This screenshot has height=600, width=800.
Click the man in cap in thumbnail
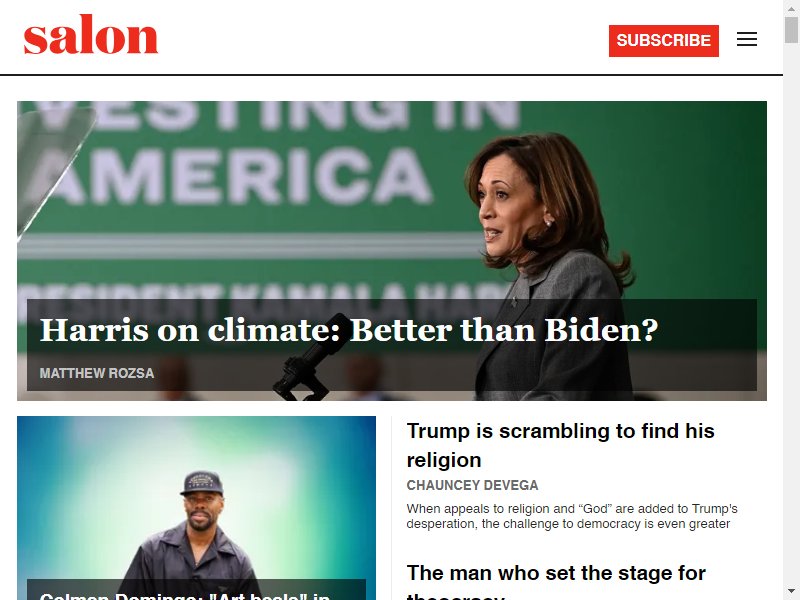click(x=196, y=531)
